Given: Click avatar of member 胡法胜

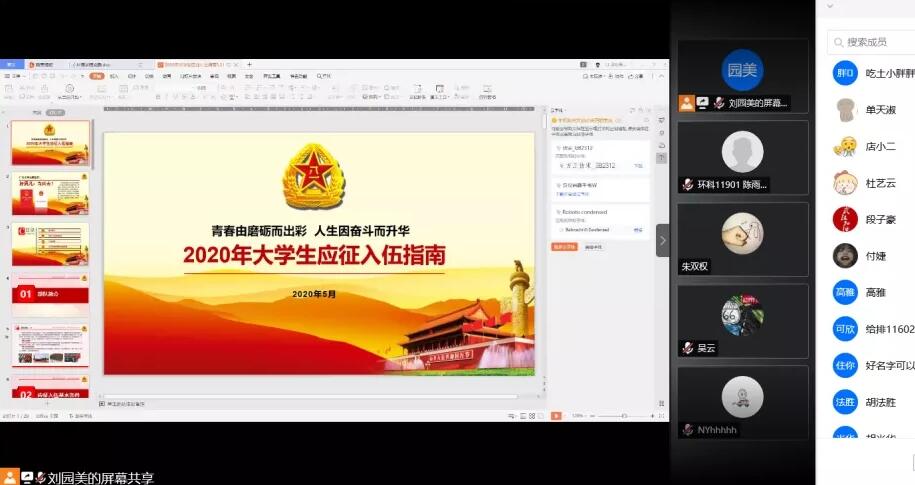Looking at the screenshot, I should (x=845, y=402).
